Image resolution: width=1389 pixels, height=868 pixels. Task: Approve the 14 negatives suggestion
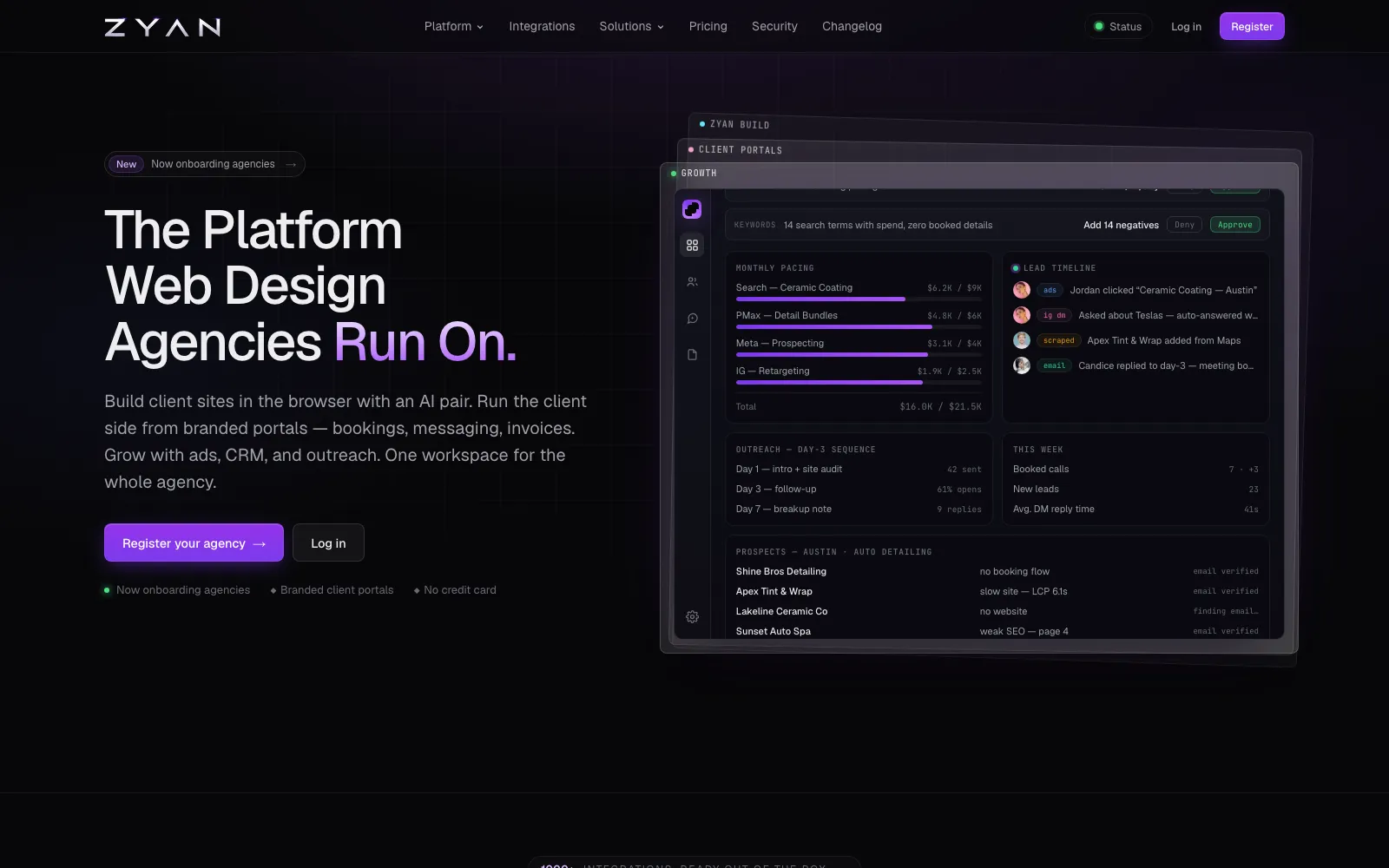pyautogui.click(x=1234, y=225)
